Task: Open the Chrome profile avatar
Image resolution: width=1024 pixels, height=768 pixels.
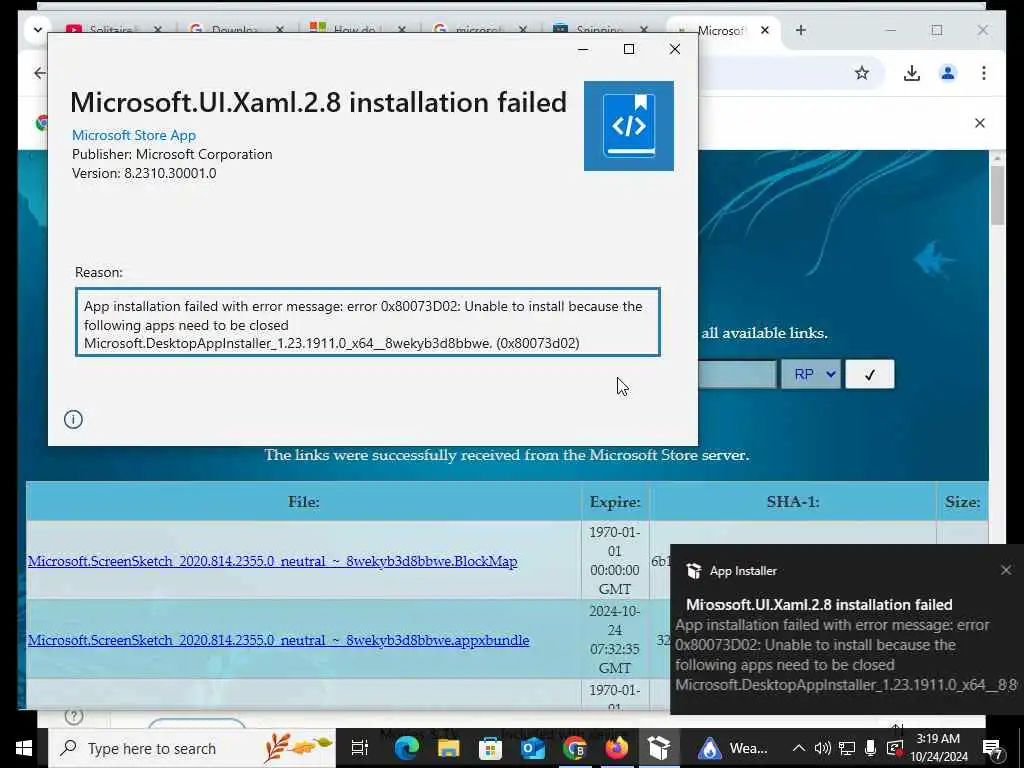Action: tap(948, 73)
